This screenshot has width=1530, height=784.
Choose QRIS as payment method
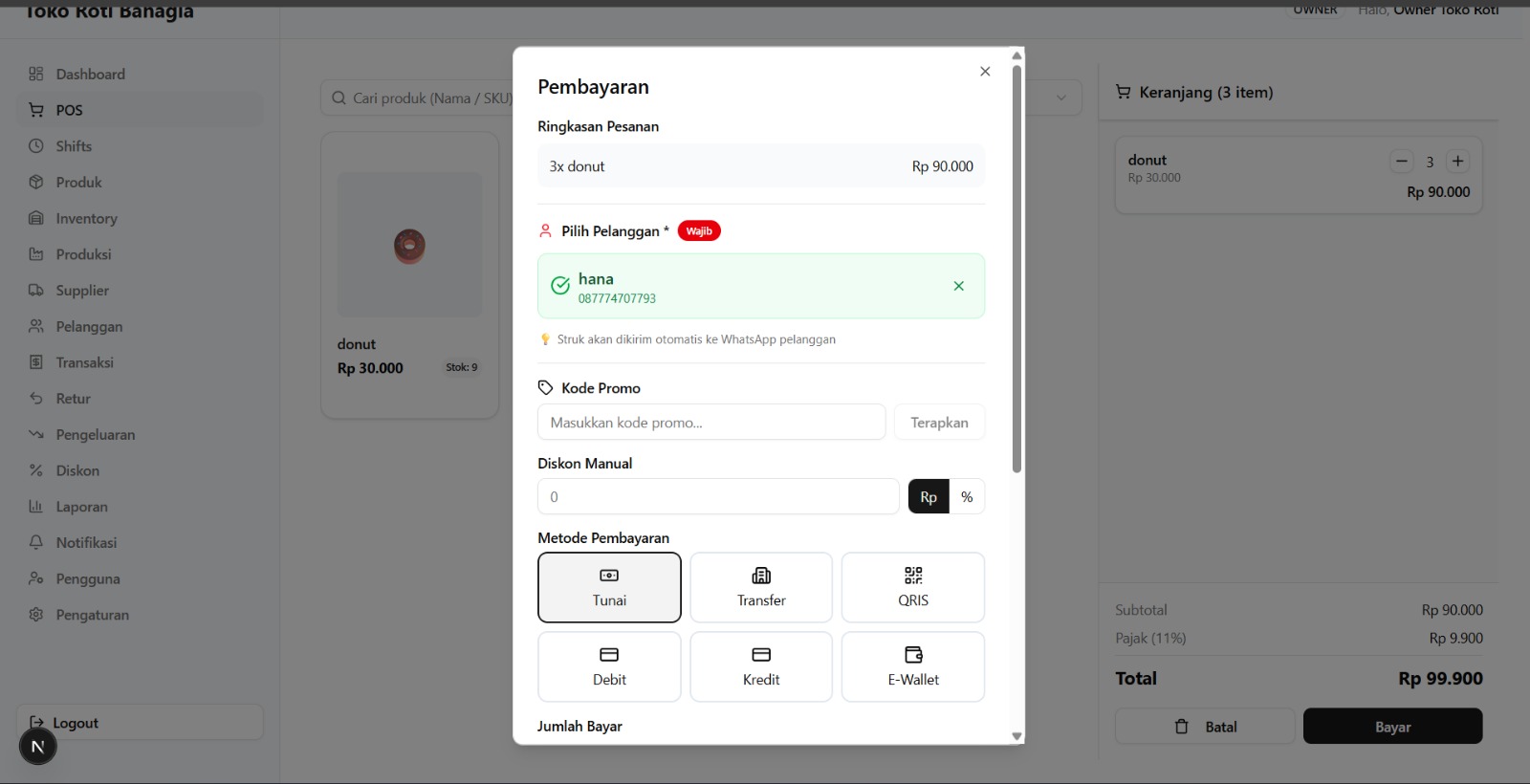(912, 587)
